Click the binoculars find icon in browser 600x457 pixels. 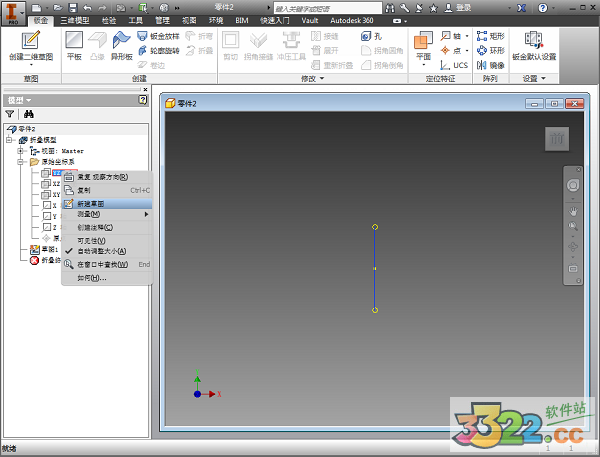pos(29,115)
